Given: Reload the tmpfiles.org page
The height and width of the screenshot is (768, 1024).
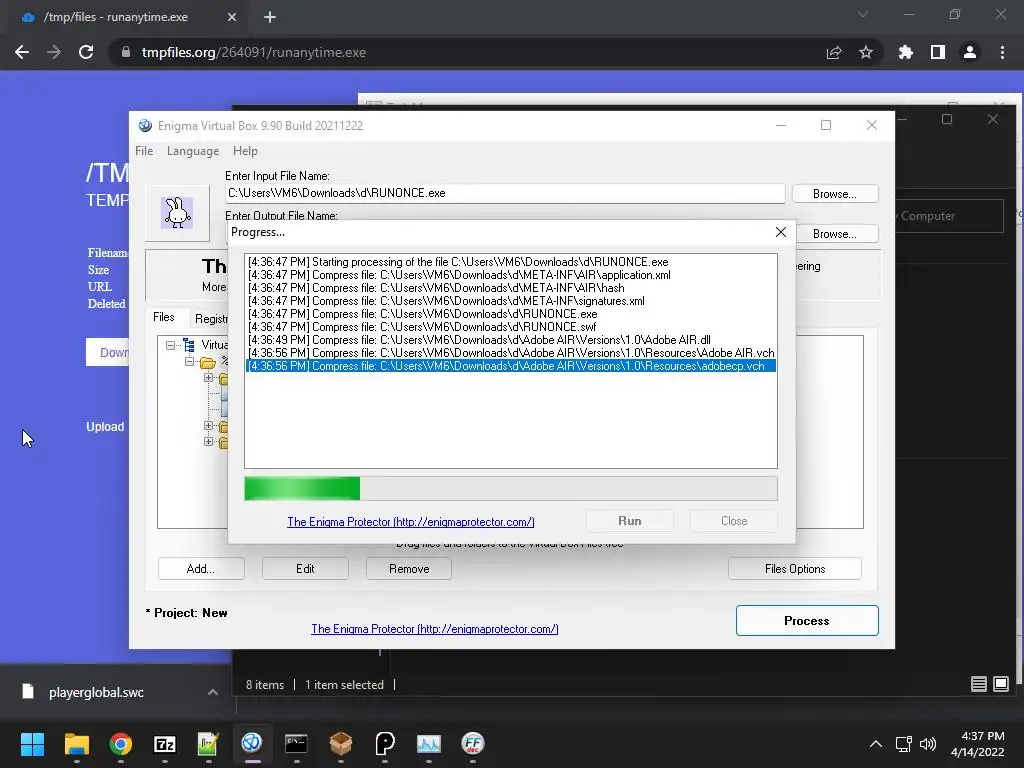Looking at the screenshot, I should tap(86, 52).
